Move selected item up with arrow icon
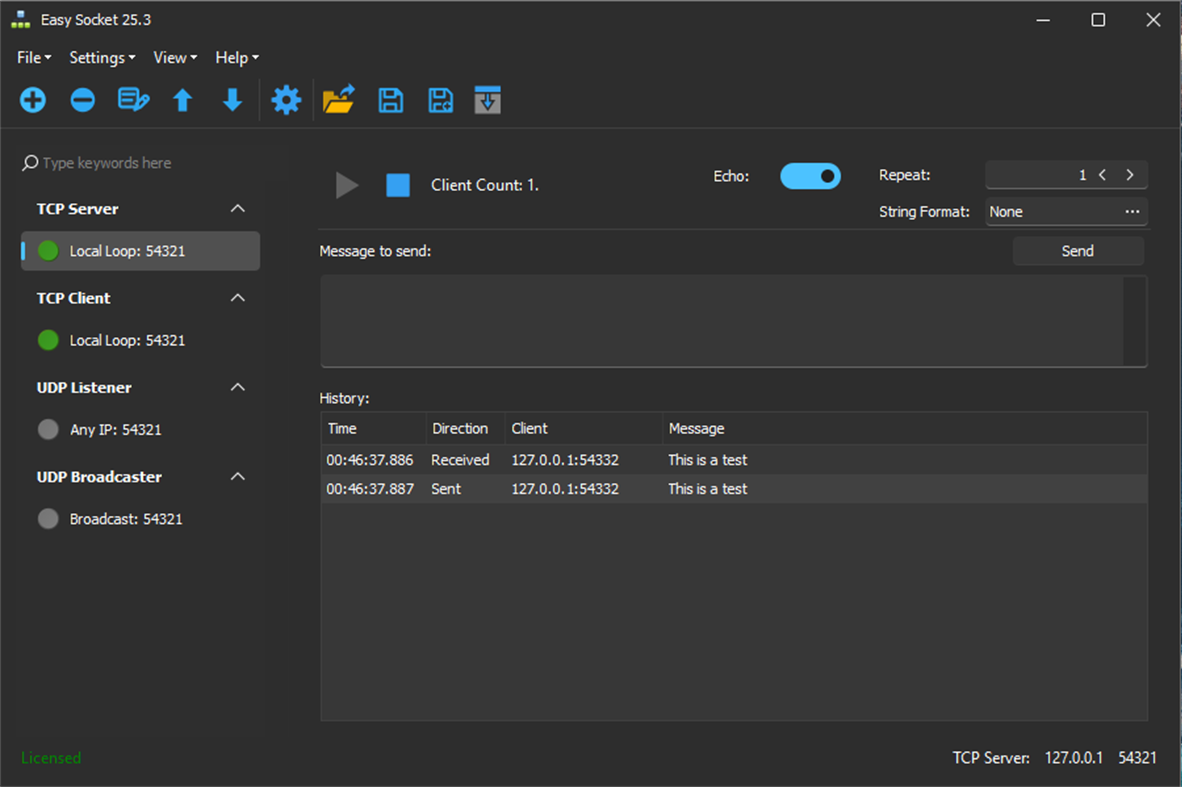The height and width of the screenshot is (787, 1182). coord(182,100)
